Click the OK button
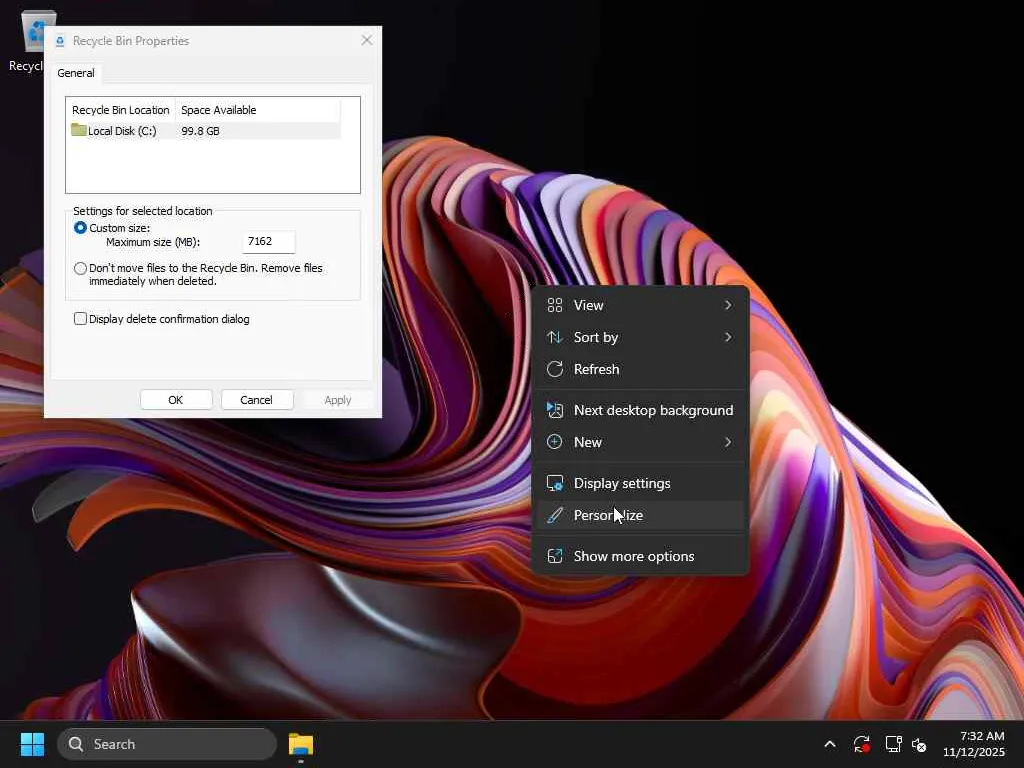This screenshot has height=768, width=1024. pyautogui.click(x=176, y=400)
